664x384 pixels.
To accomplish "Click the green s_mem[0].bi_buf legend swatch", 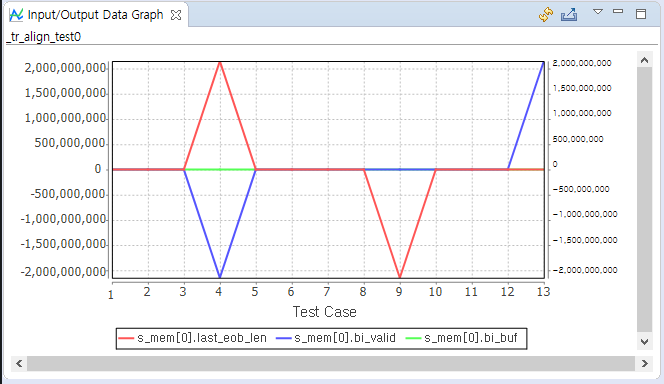I will tap(413, 338).
